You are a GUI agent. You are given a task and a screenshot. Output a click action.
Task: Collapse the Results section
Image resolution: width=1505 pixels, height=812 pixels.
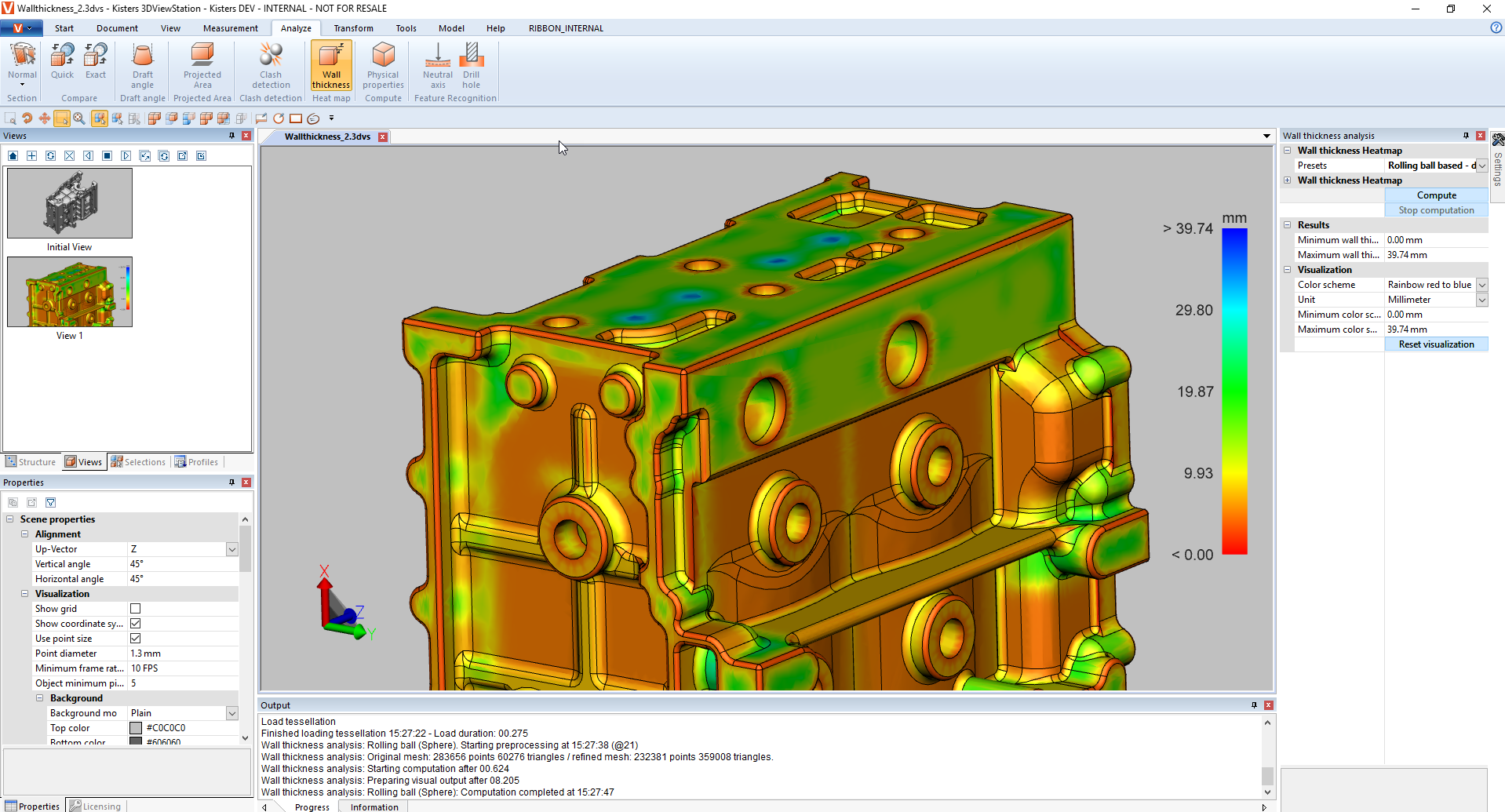coord(1287,225)
